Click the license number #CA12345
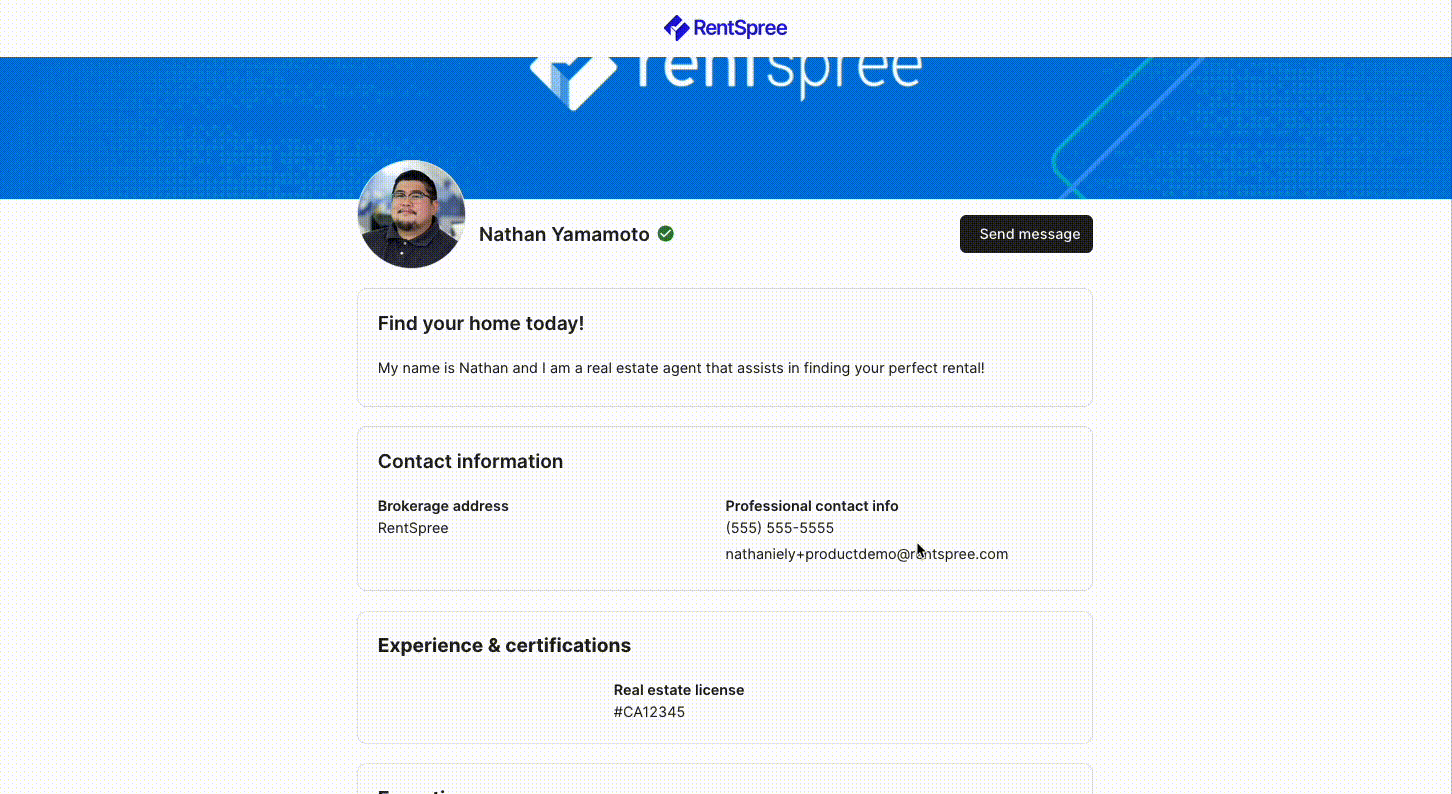This screenshot has width=1452, height=794. coord(649,712)
